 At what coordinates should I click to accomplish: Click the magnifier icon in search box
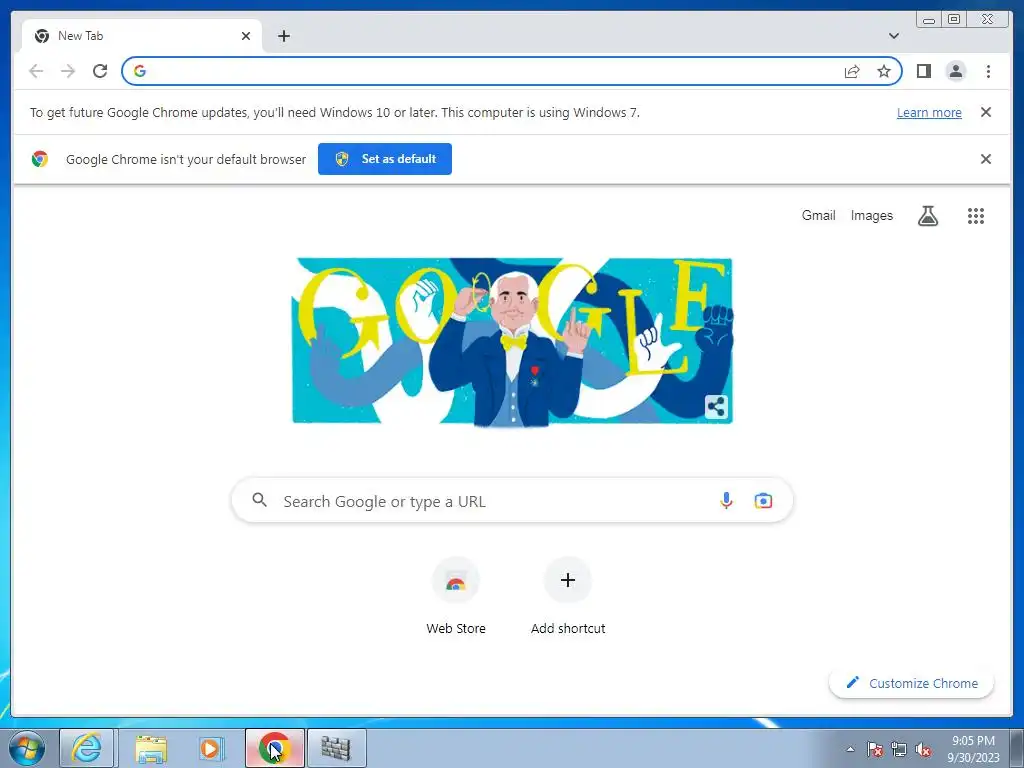[x=259, y=500]
